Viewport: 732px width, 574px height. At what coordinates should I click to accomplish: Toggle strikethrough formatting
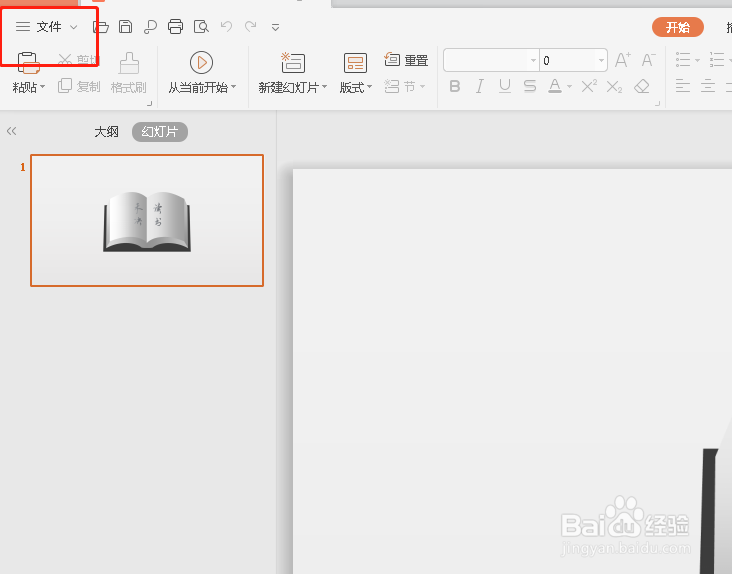point(530,86)
